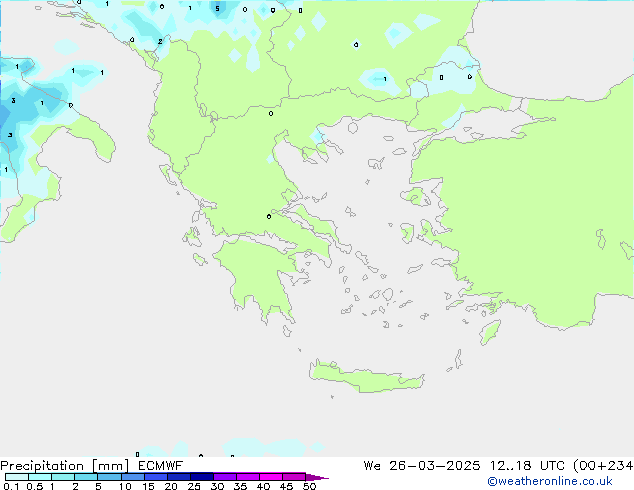Select the legend swatch between 25 and 30
The height and width of the screenshot is (490, 634).
click(202, 477)
